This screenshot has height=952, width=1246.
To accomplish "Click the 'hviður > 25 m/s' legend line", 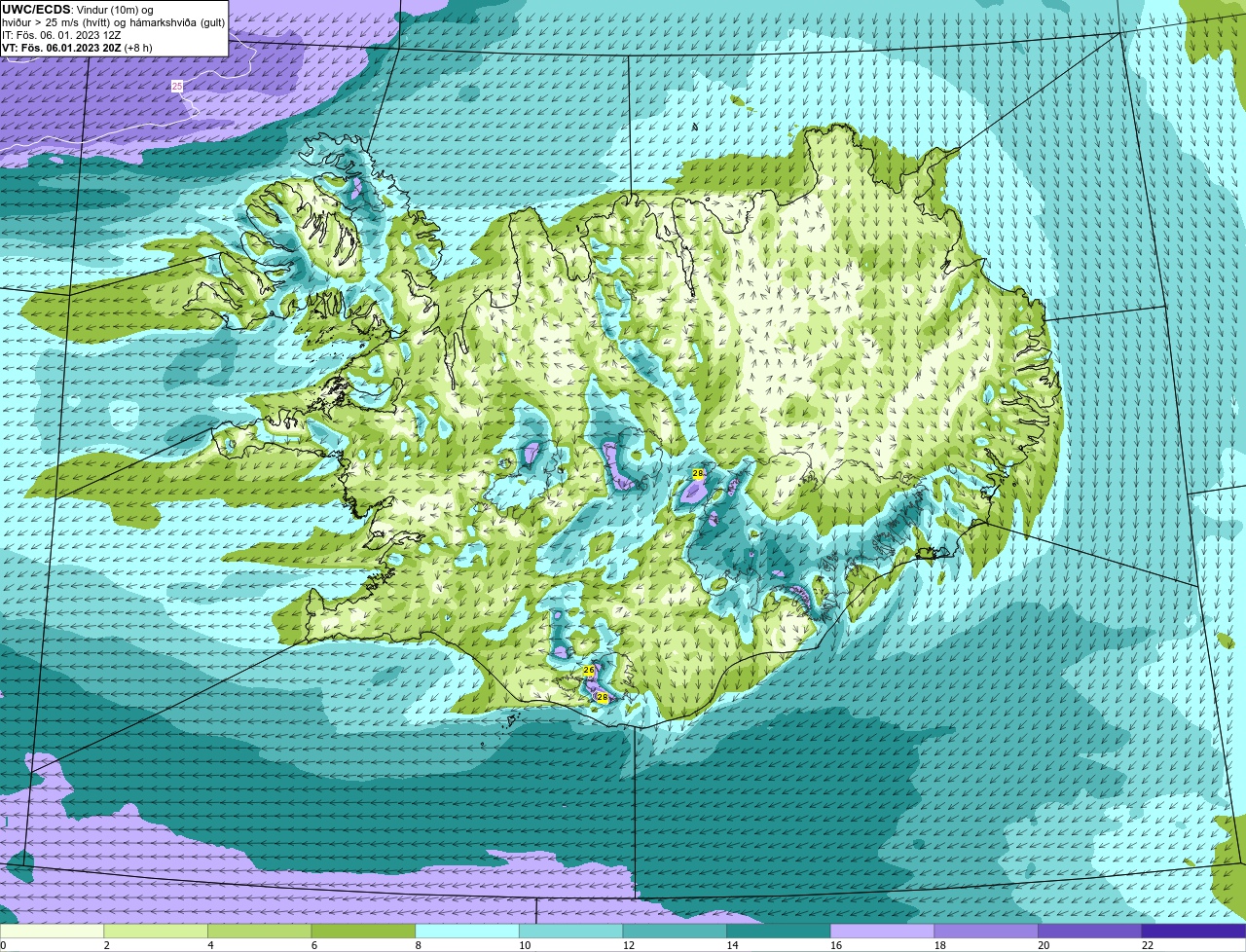I will click(113, 21).
